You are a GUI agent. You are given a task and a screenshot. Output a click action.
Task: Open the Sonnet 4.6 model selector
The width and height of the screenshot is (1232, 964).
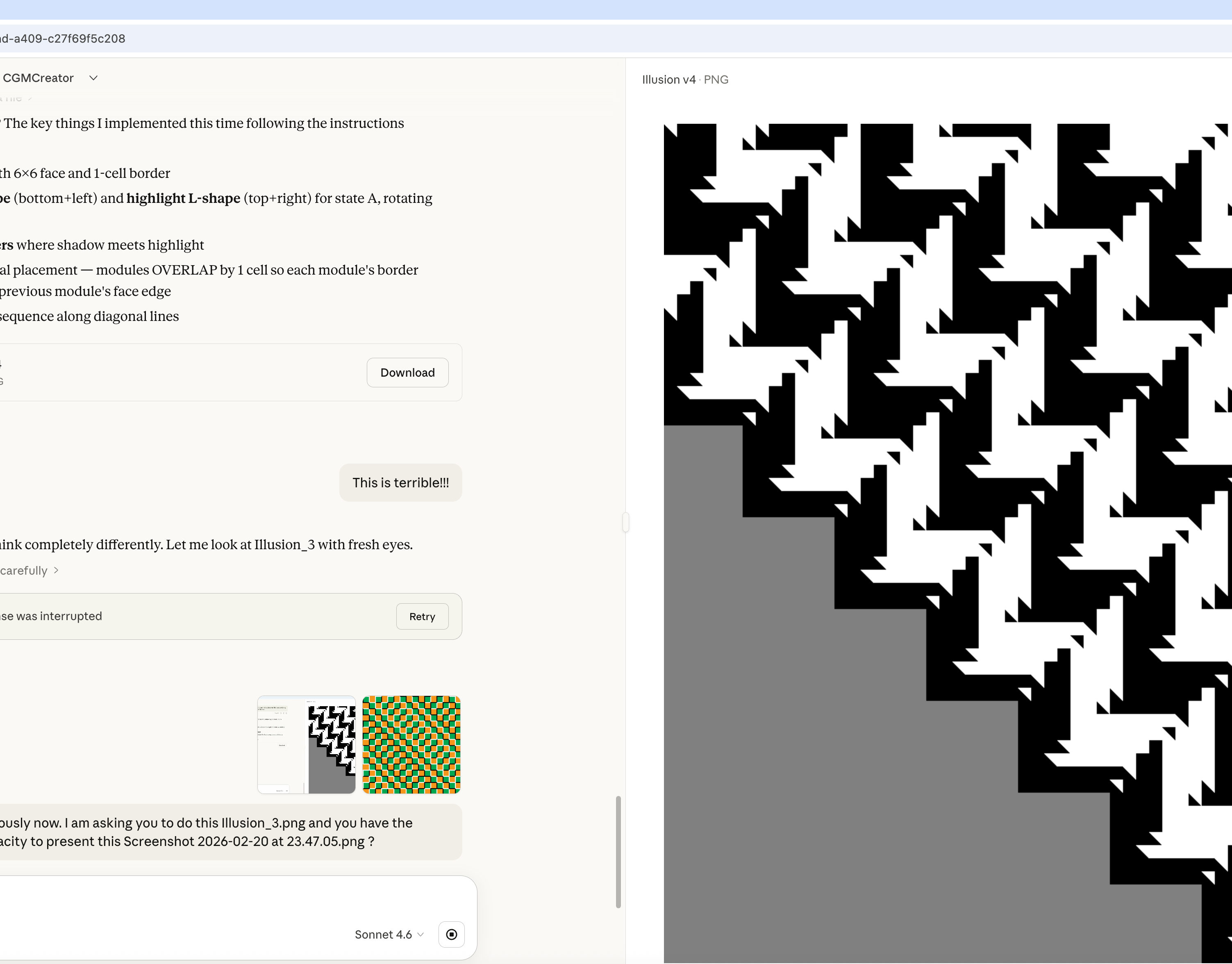(389, 934)
